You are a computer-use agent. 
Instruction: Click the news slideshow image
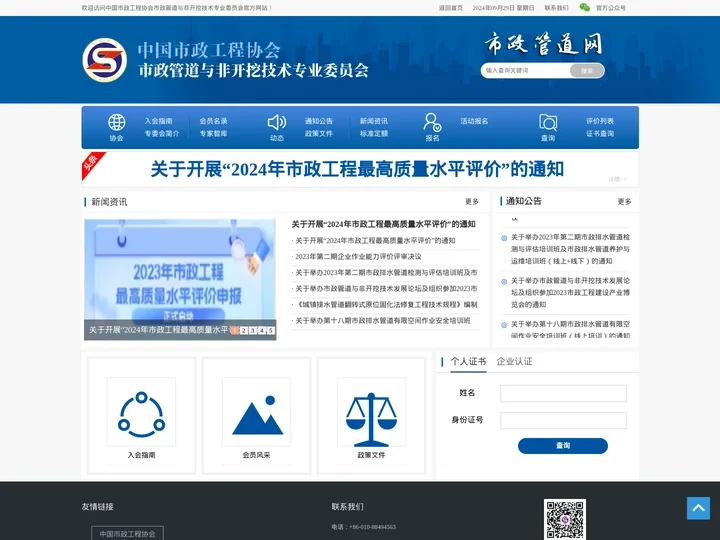pyautogui.click(x=180, y=279)
